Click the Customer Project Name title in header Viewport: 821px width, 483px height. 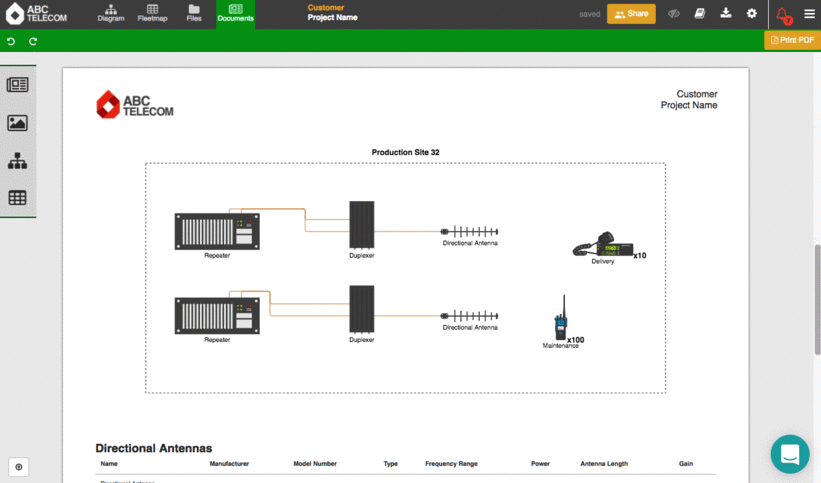click(332, 13)
